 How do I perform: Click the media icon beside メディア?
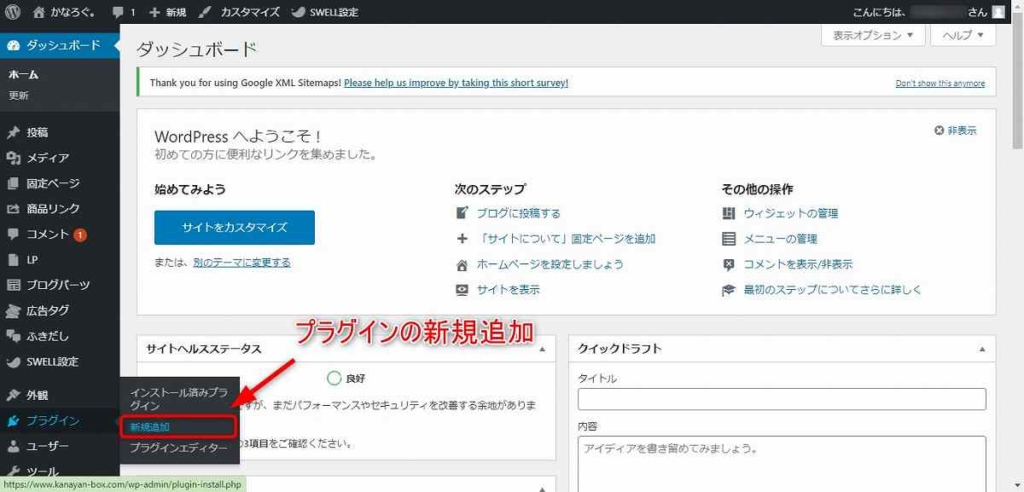click(12, 158)
